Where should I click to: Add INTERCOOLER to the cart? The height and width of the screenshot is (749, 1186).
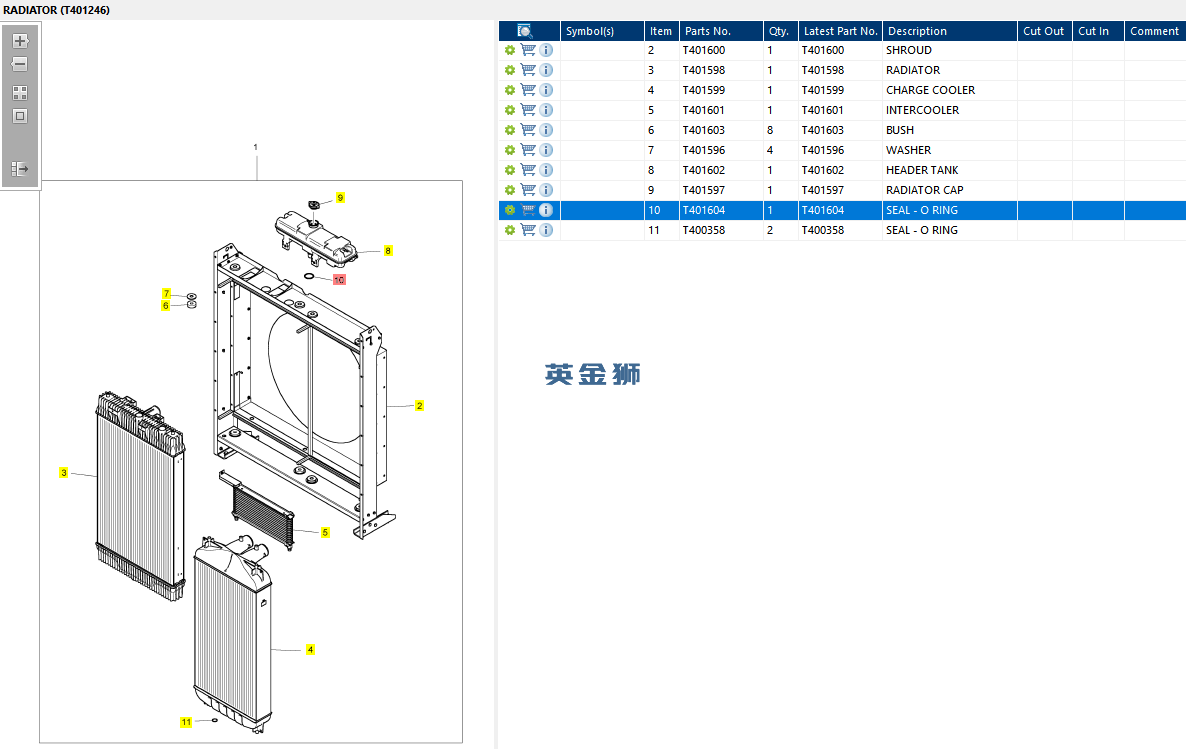click(528, 110)
